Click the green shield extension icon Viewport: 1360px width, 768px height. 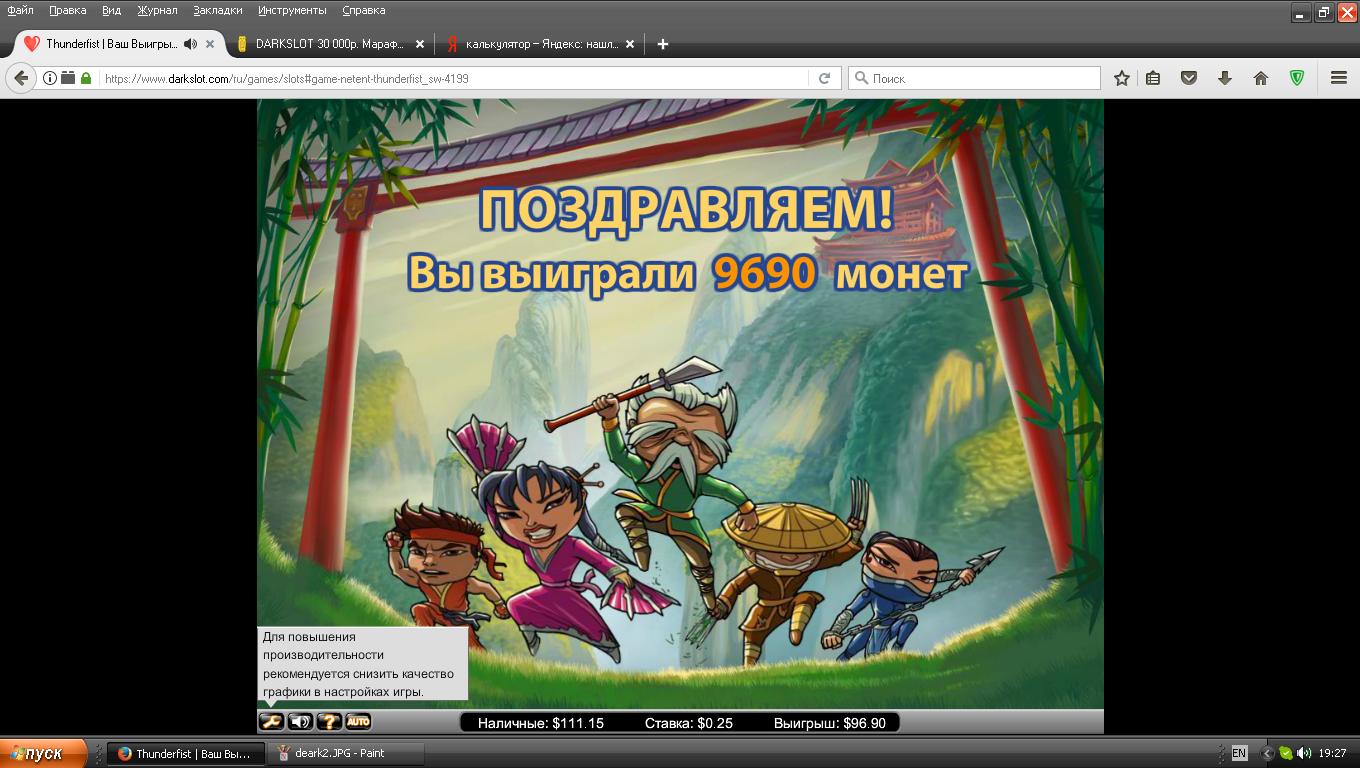pos(1297,78)
